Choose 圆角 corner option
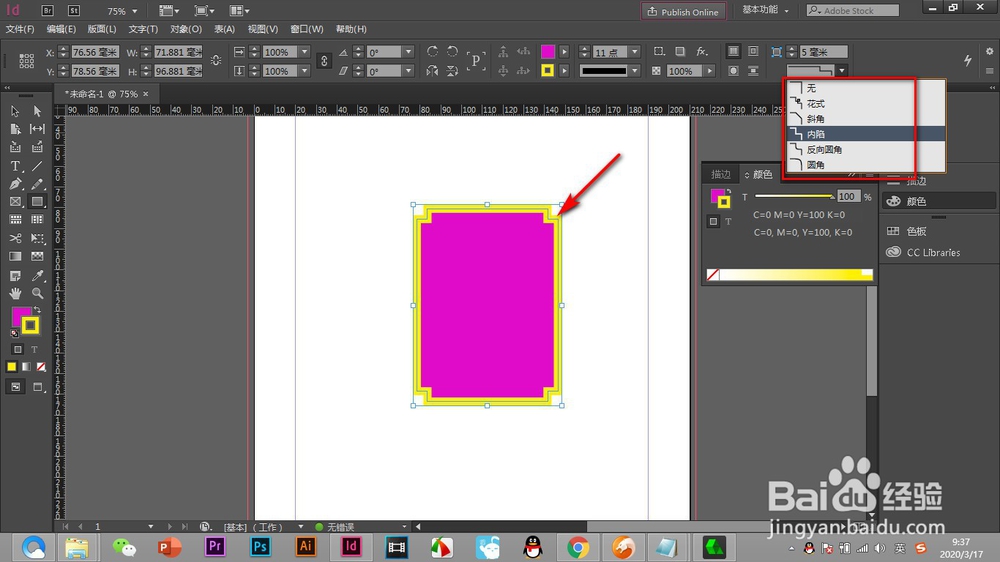This screenshot has height=562, width=1000. click(x=866, y=165)
